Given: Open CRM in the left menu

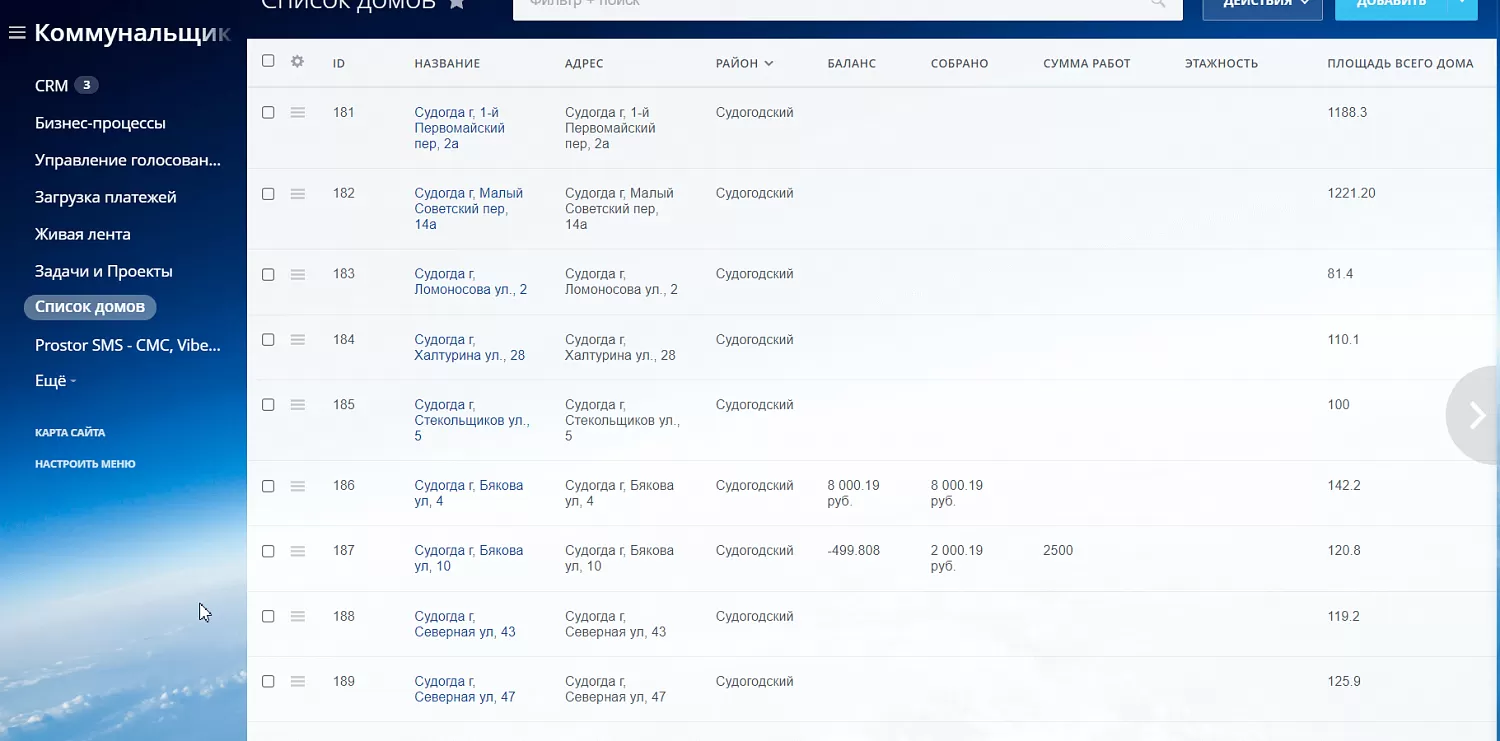Looking at the screenshot, I should (x=51, y=86).
